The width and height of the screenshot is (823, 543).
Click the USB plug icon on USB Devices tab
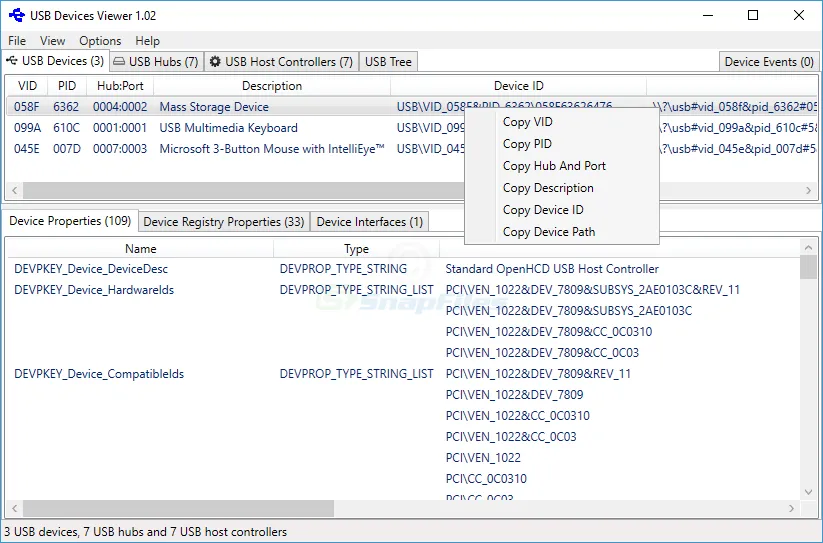(12, 61)
